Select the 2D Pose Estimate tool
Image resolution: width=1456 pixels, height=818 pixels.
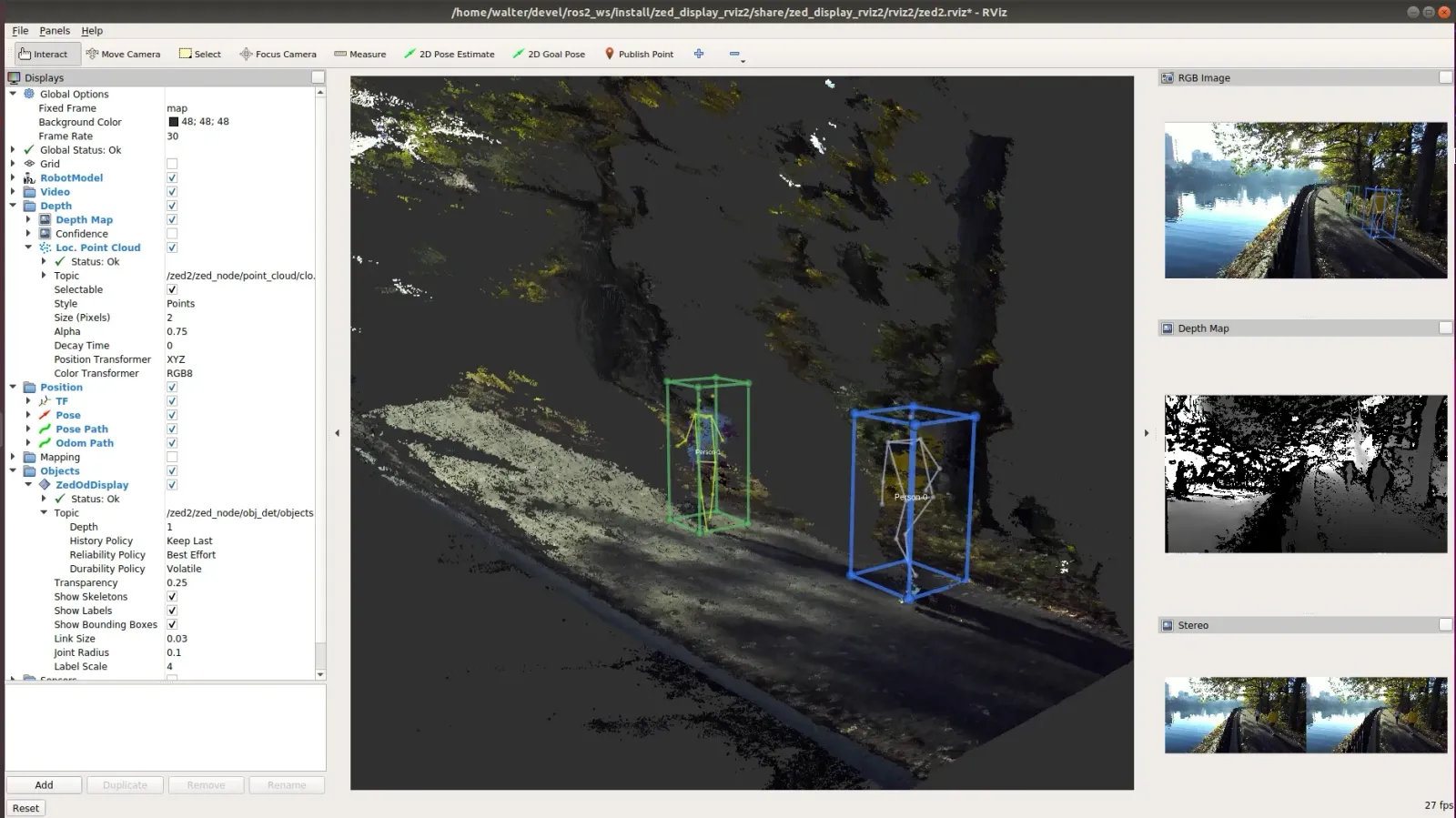point(450,54)
